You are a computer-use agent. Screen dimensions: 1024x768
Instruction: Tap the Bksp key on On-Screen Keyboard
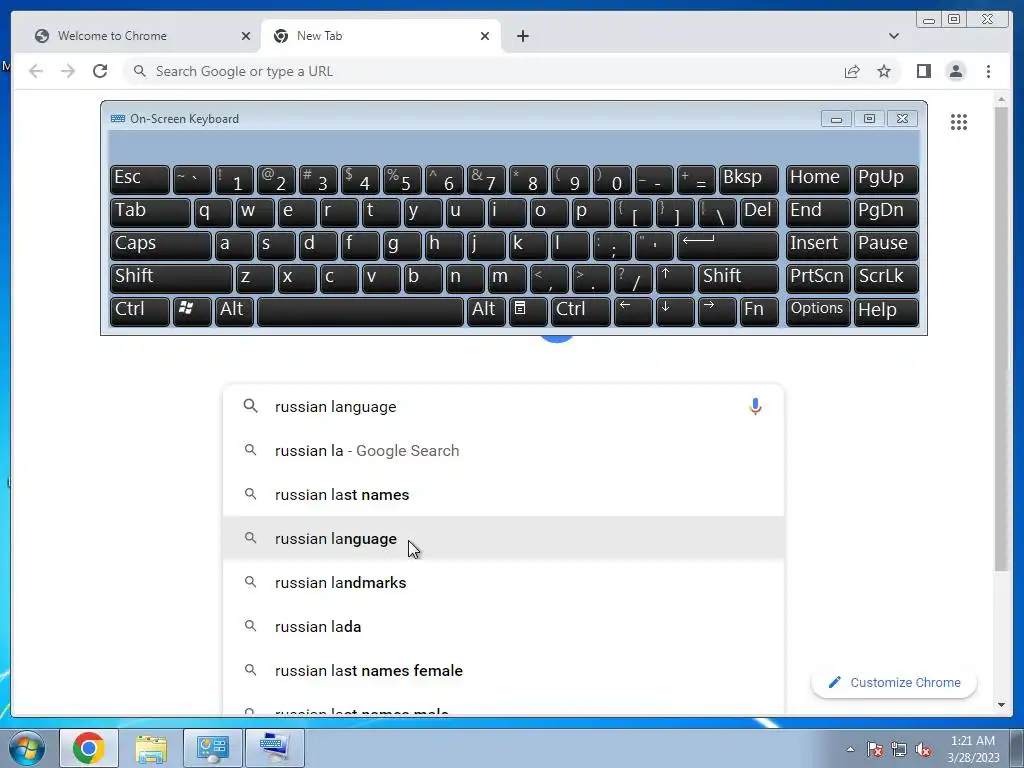[x=748, y=179]
